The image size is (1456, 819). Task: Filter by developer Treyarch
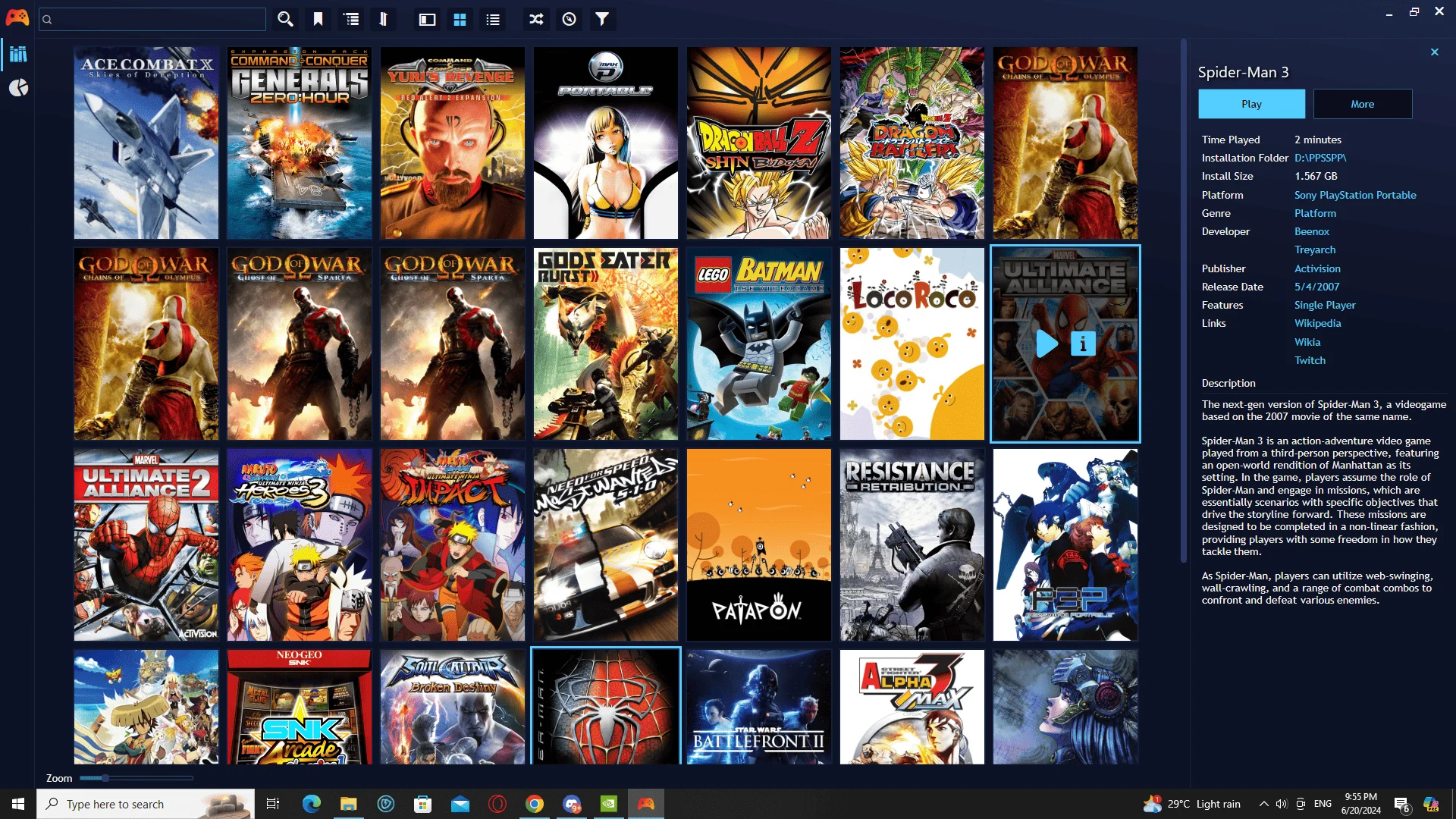coord(1315,249)
